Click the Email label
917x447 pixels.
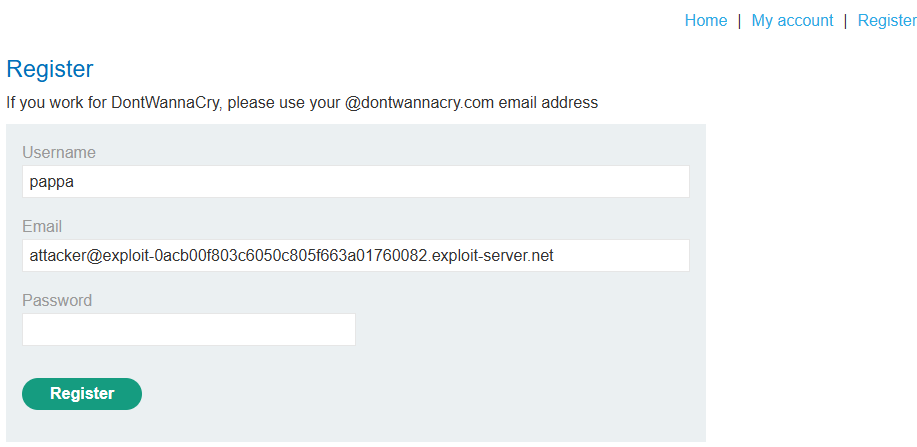tap(42, 226)
